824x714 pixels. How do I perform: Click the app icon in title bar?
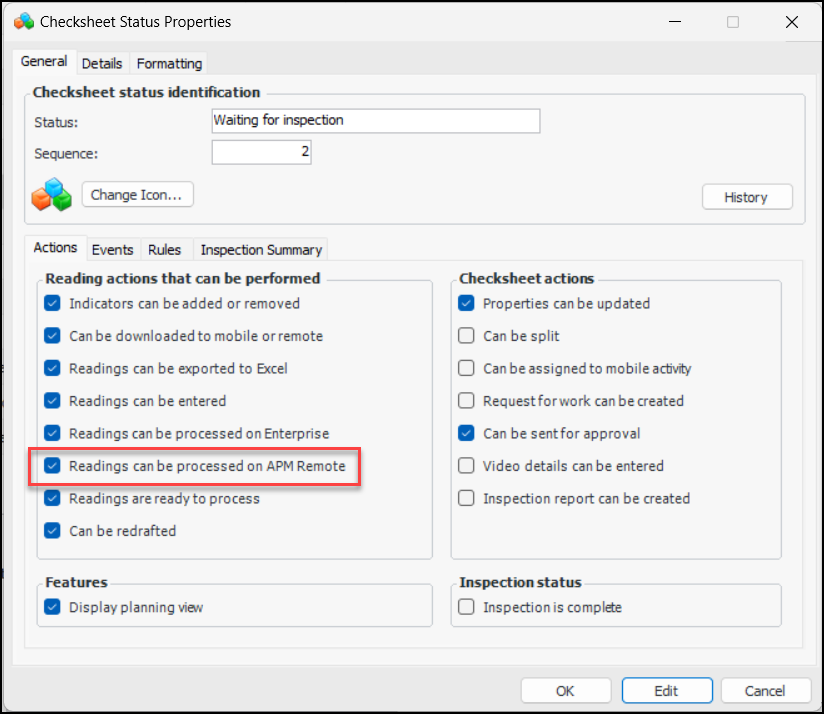(24, 21)
